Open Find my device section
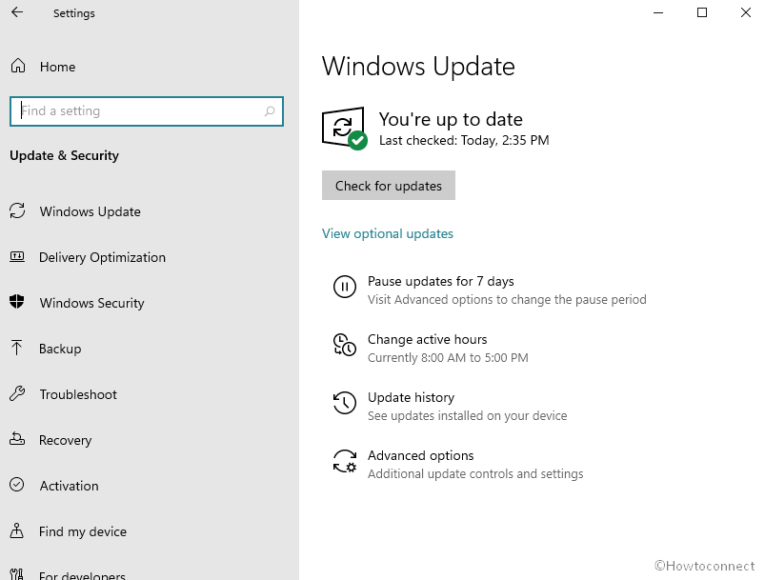This screenshot has width=765, height=580. click(82, 532)
